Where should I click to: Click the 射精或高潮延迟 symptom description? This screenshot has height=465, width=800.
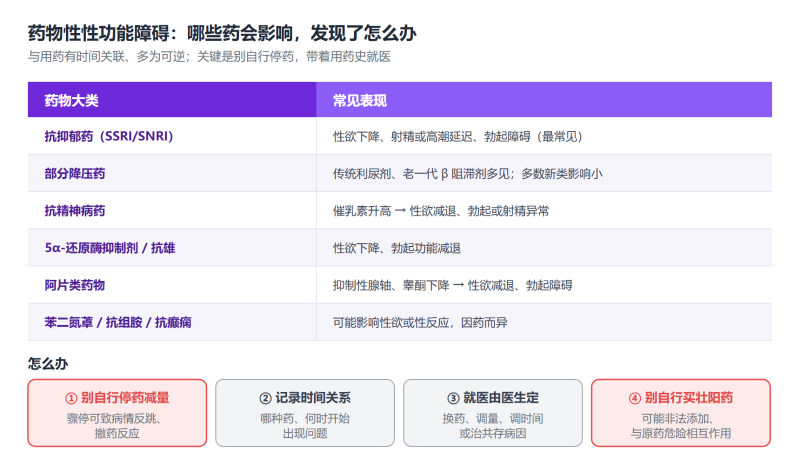click(x=458, y=136)
